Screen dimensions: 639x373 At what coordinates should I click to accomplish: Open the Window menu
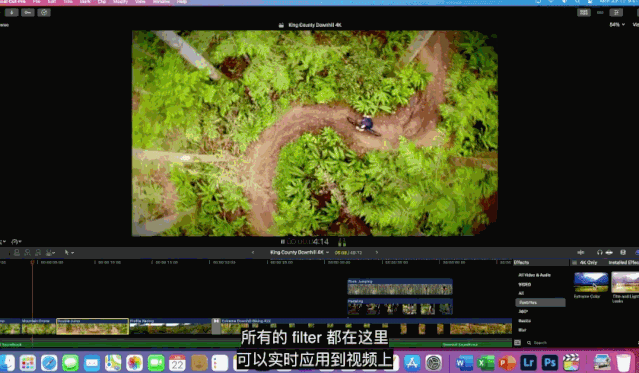[x=161, y=2]
